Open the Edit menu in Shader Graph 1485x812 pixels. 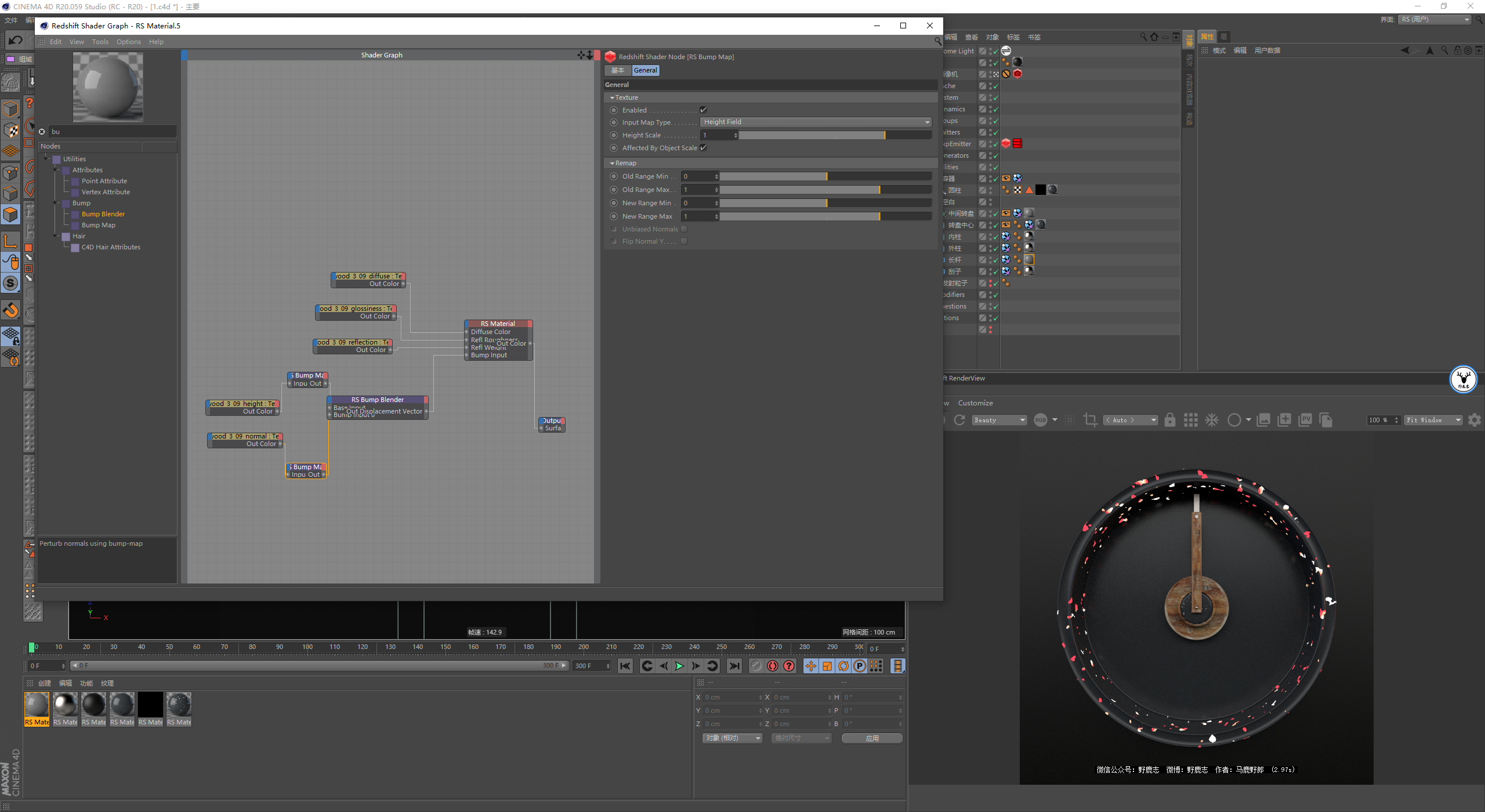tap(56, 42)
